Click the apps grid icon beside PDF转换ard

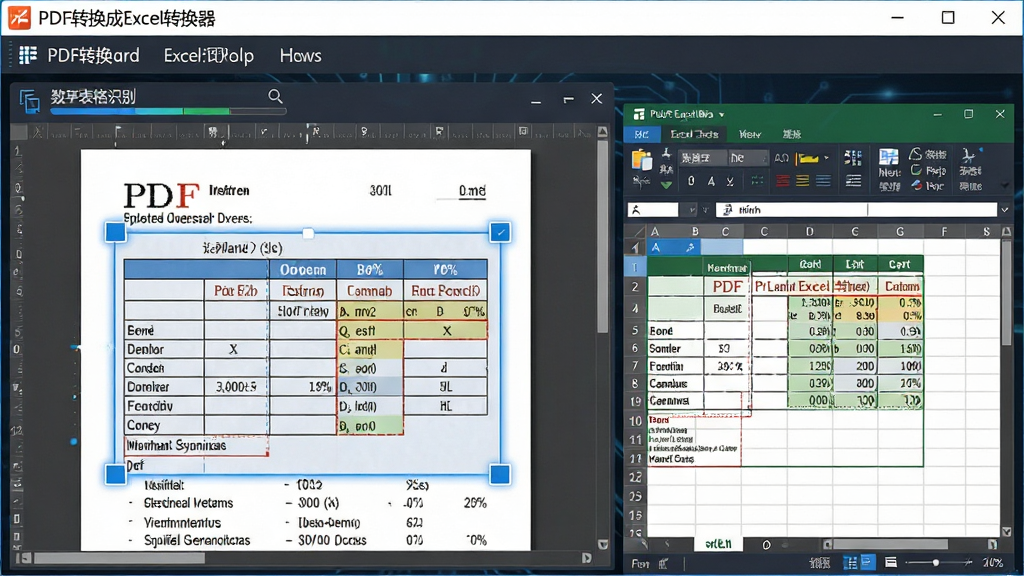pos(27,56)
